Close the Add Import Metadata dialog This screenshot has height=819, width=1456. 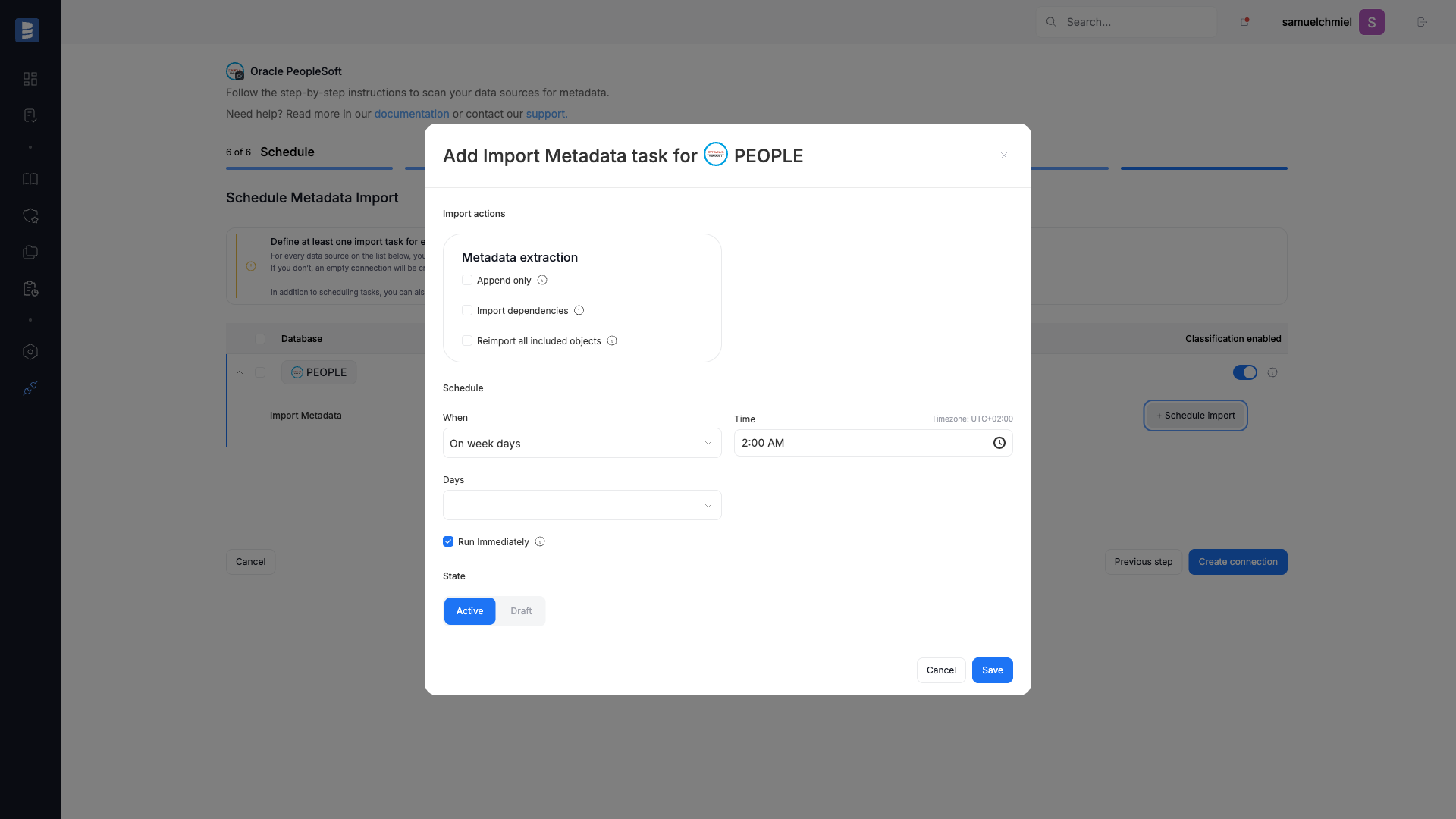(1004, 155)
